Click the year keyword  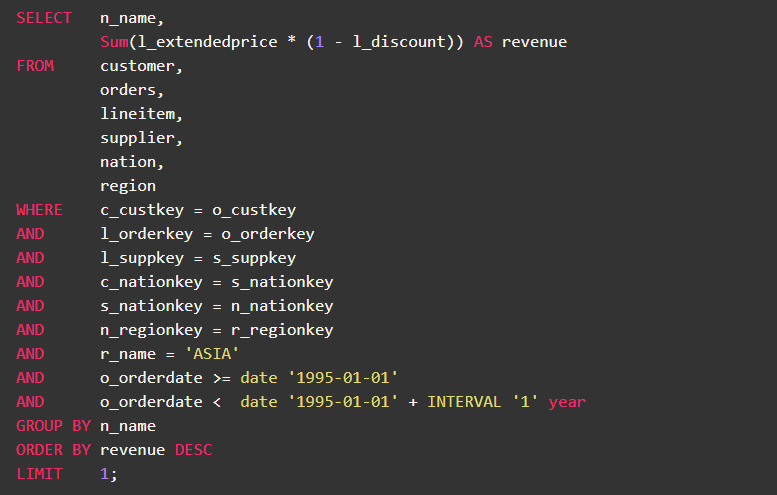tap(567, 403)
